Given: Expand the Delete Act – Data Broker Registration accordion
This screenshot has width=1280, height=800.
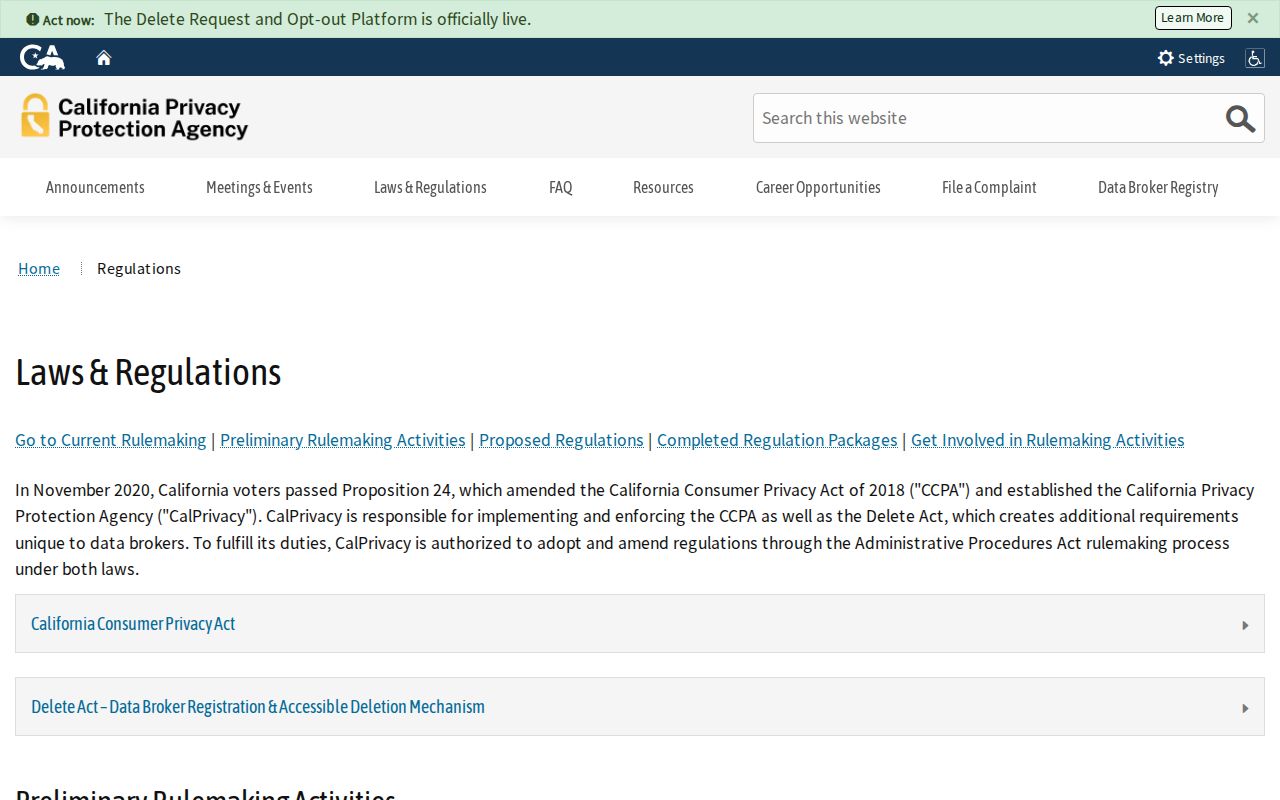Looking at the screenshot, I should point(640,707).
